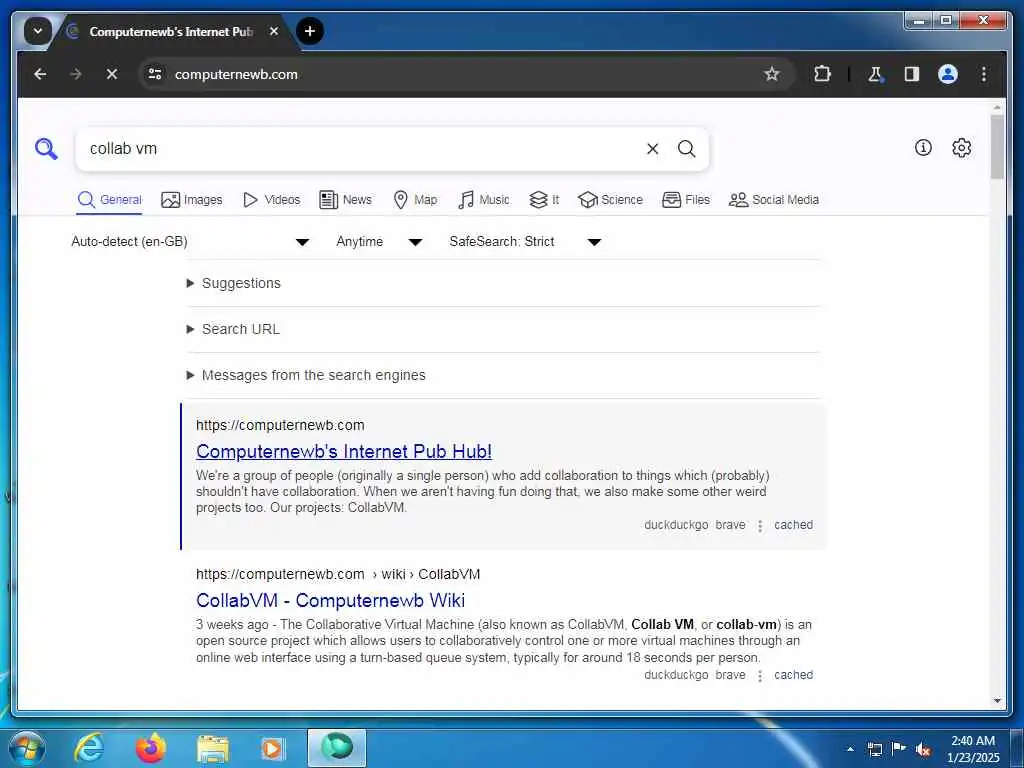Select the General category tab

pos(109,200)
